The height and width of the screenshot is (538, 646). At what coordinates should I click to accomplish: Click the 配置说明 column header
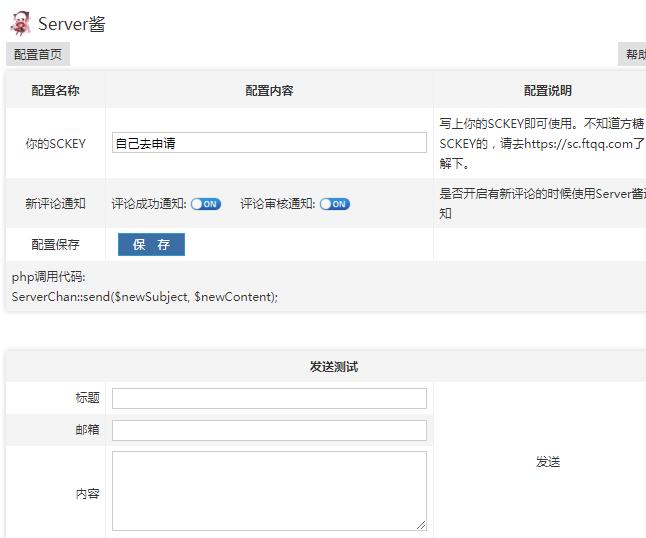coord(548,90)
